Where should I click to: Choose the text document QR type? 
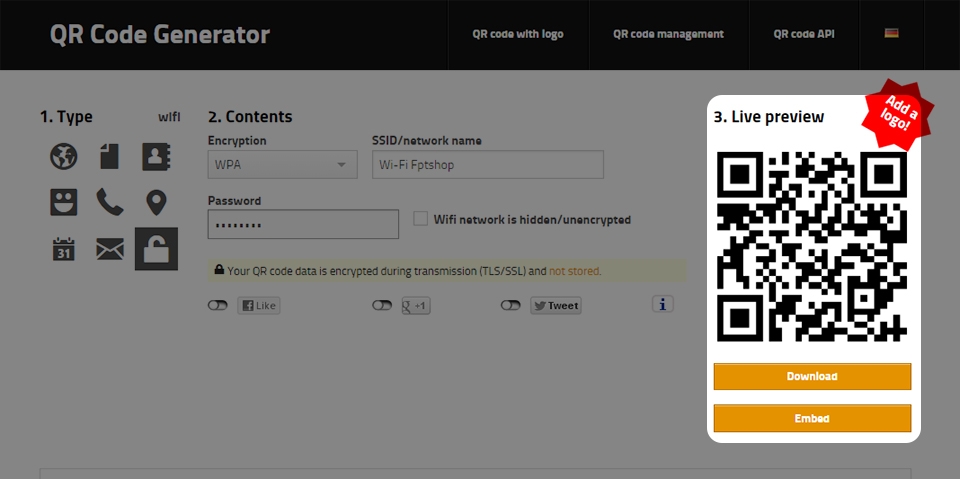[110, 157]
